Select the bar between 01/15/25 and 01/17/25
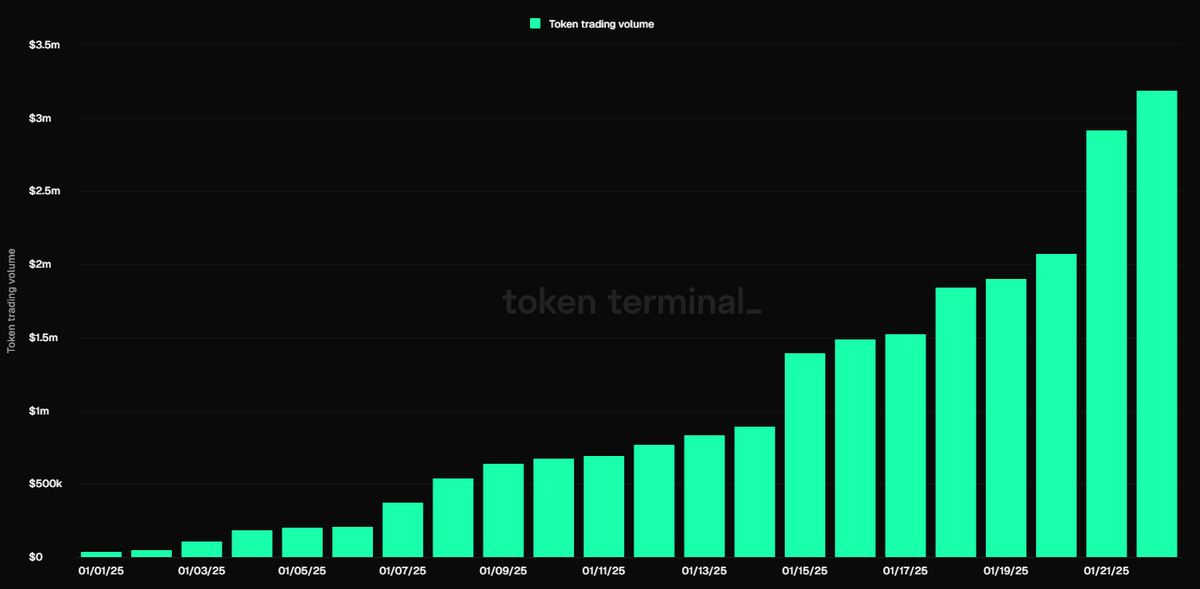This screenshot has width=1200, height=589. (855, 448)
